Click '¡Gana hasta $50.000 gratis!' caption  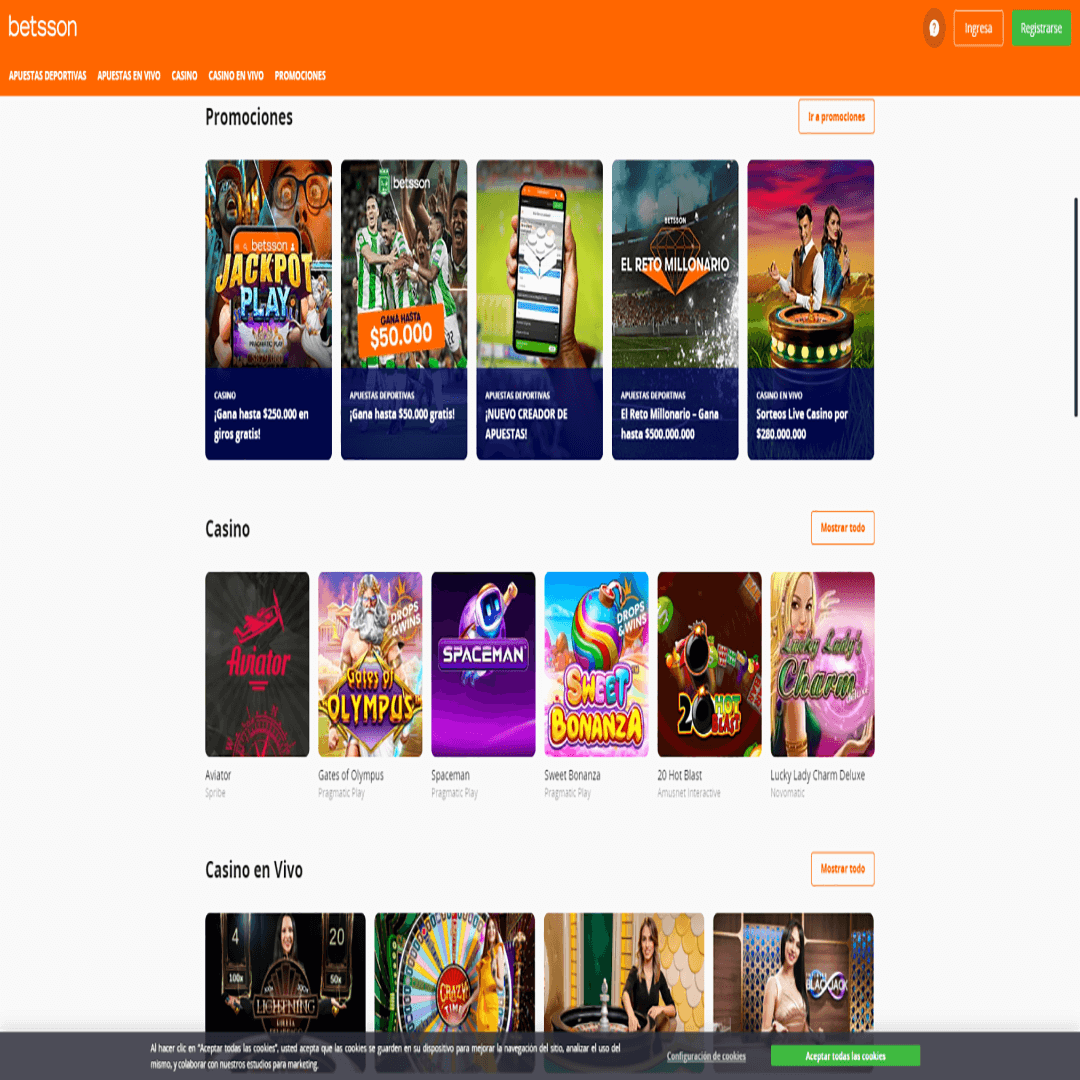pyautogui.click(x=402, y=414)
